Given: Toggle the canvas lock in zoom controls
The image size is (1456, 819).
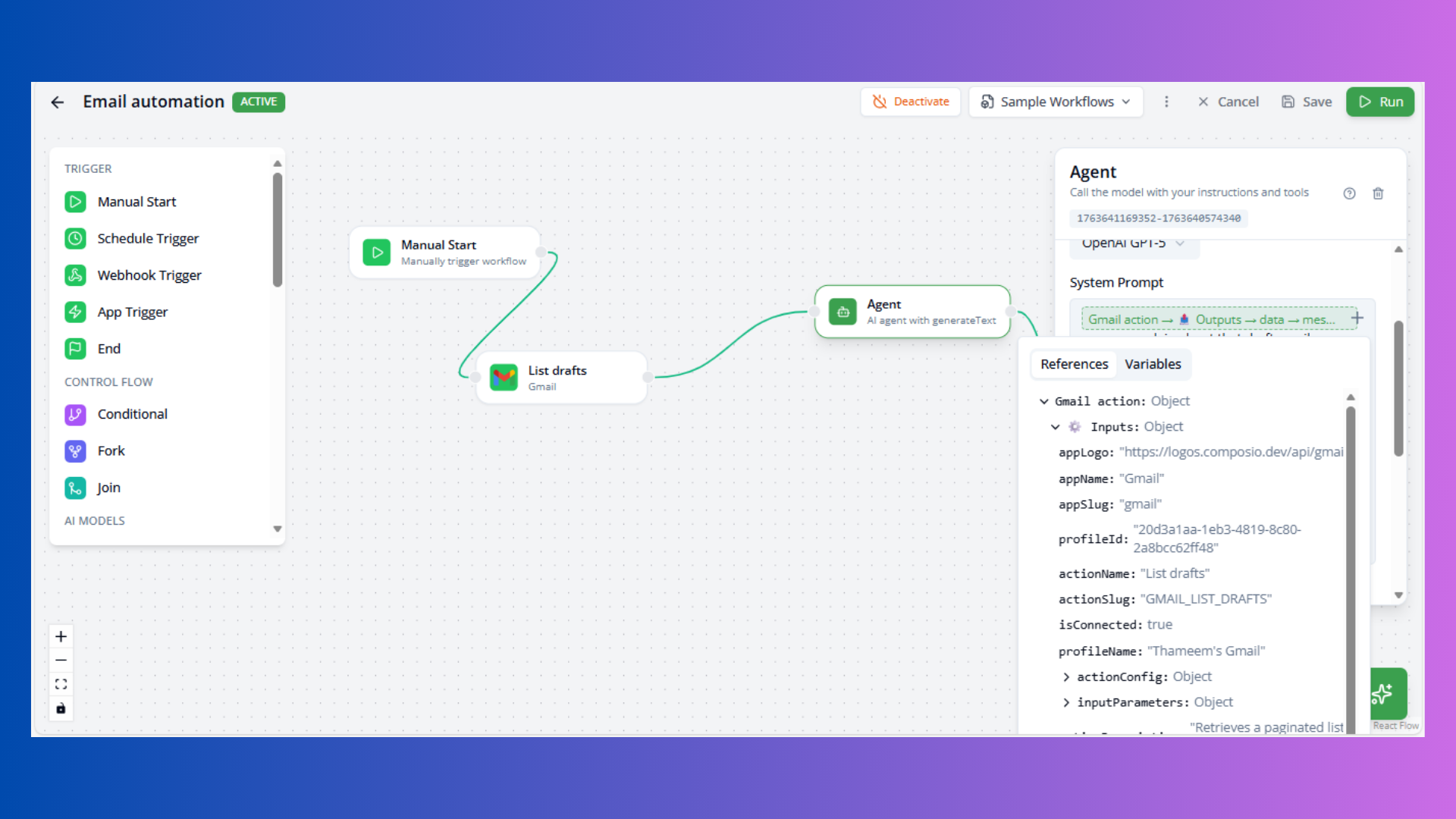Looking at the screenshot, I should 61,708.
